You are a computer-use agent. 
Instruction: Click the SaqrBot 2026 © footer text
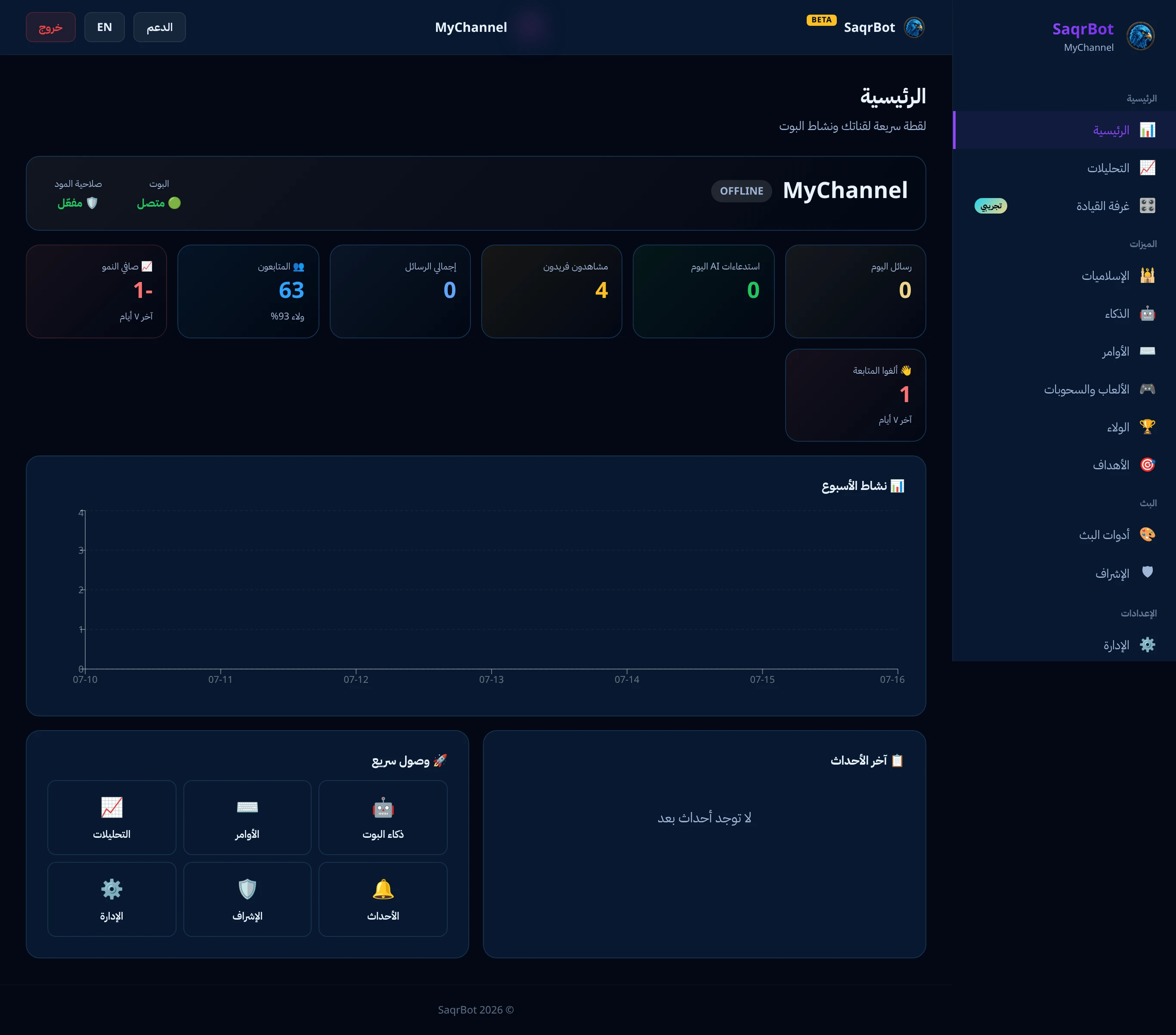click(x=476, y=1010)
